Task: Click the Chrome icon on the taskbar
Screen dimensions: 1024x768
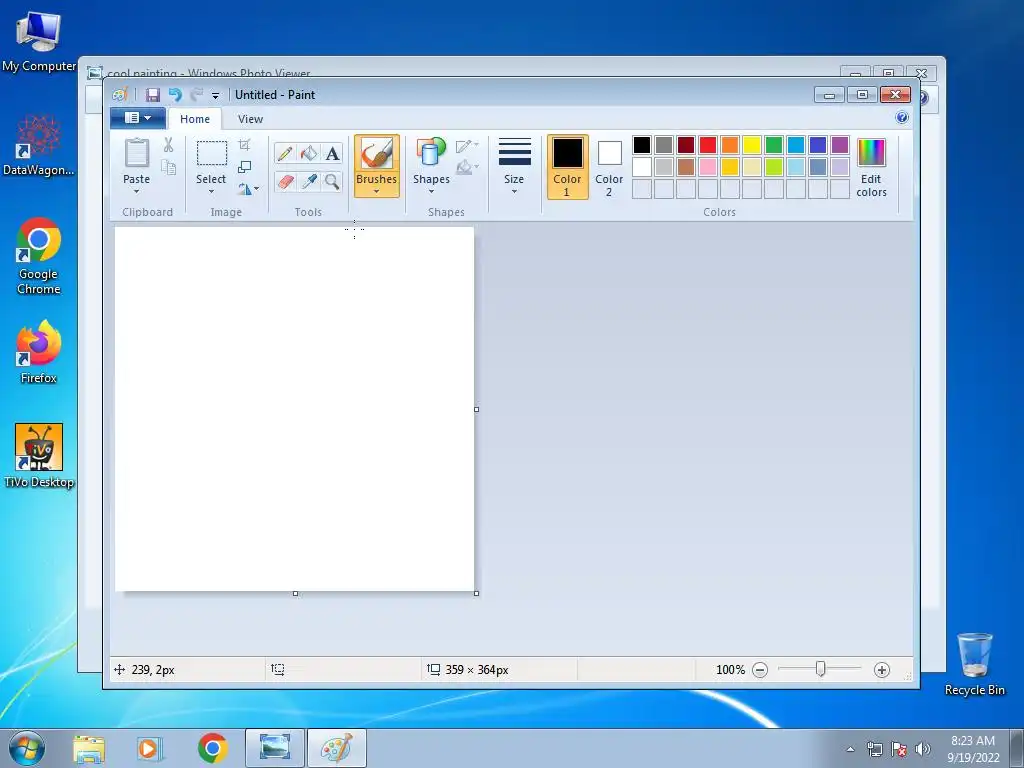Action: click(x=212, y=748)
